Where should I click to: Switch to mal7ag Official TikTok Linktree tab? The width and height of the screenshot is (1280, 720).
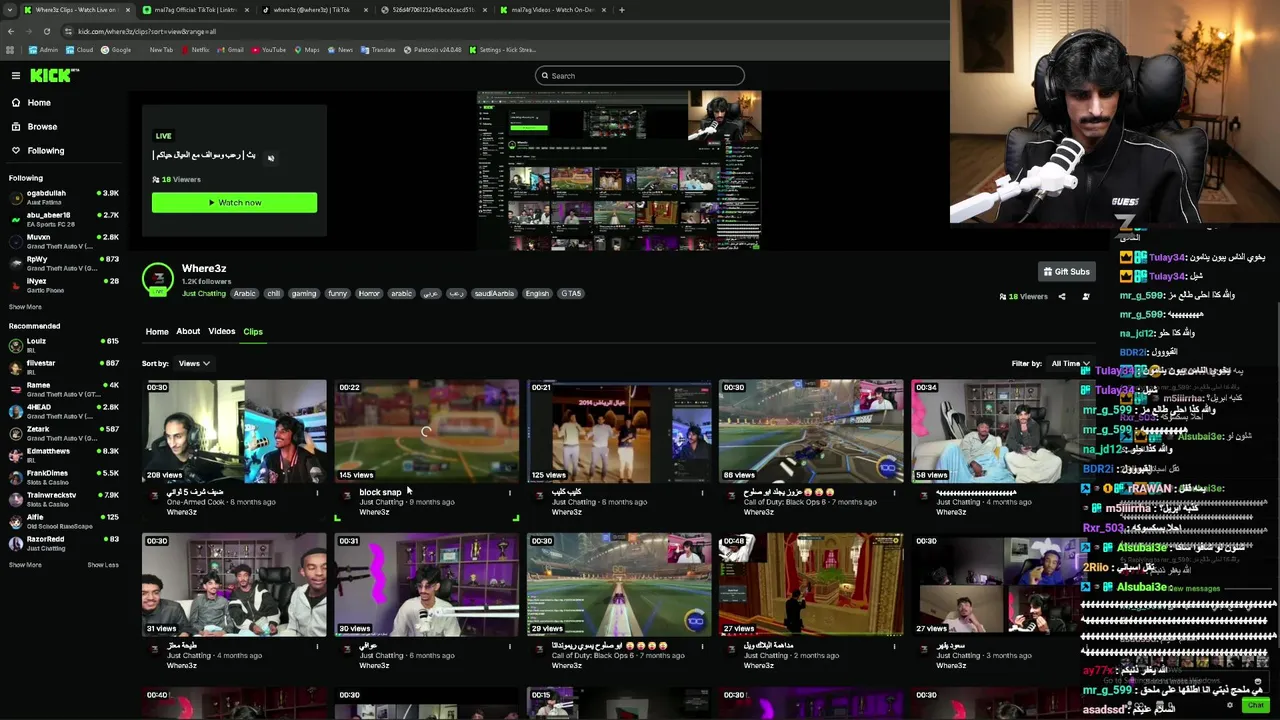pos(195,10)
